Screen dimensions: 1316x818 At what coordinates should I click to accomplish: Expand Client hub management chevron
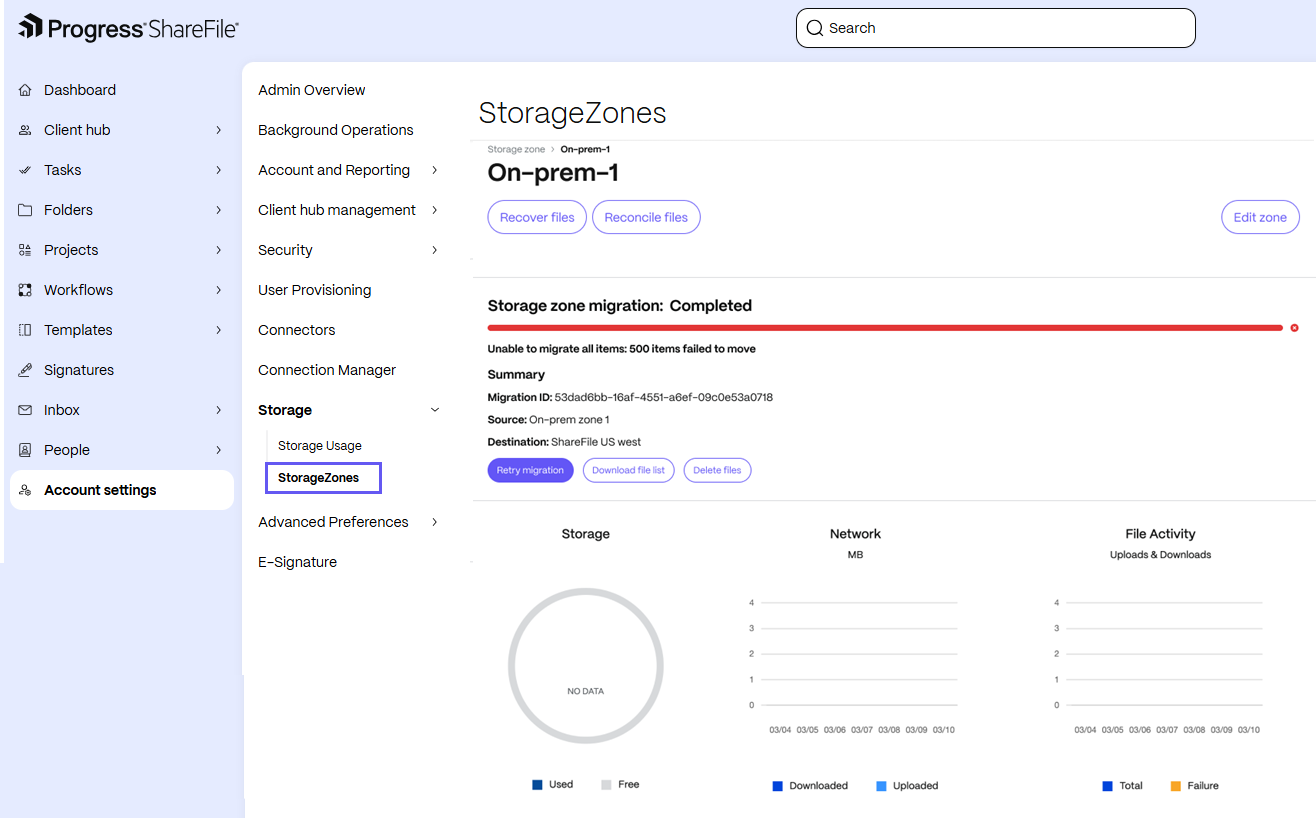tap(434, 210)
